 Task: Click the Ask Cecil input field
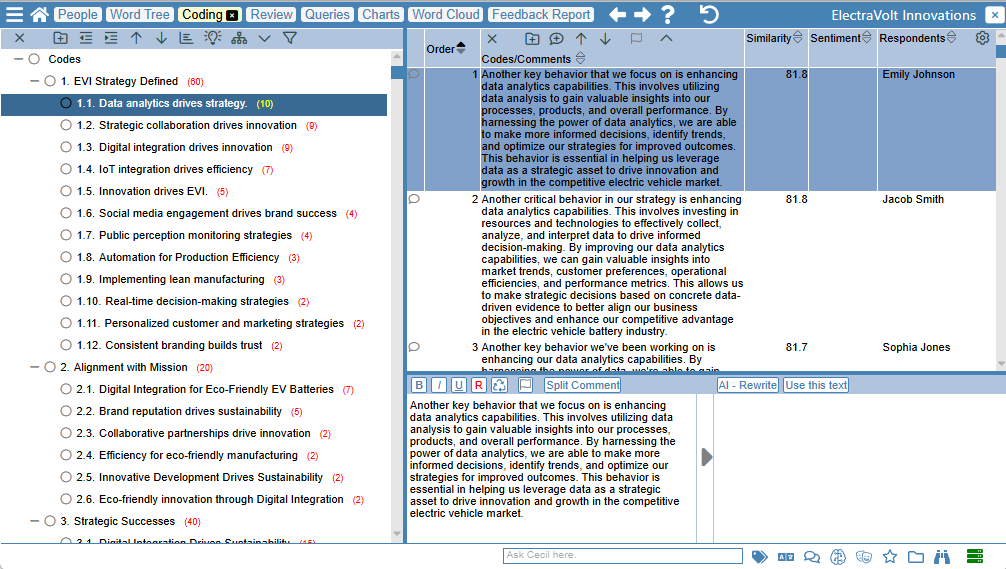(x=622, y=556)
